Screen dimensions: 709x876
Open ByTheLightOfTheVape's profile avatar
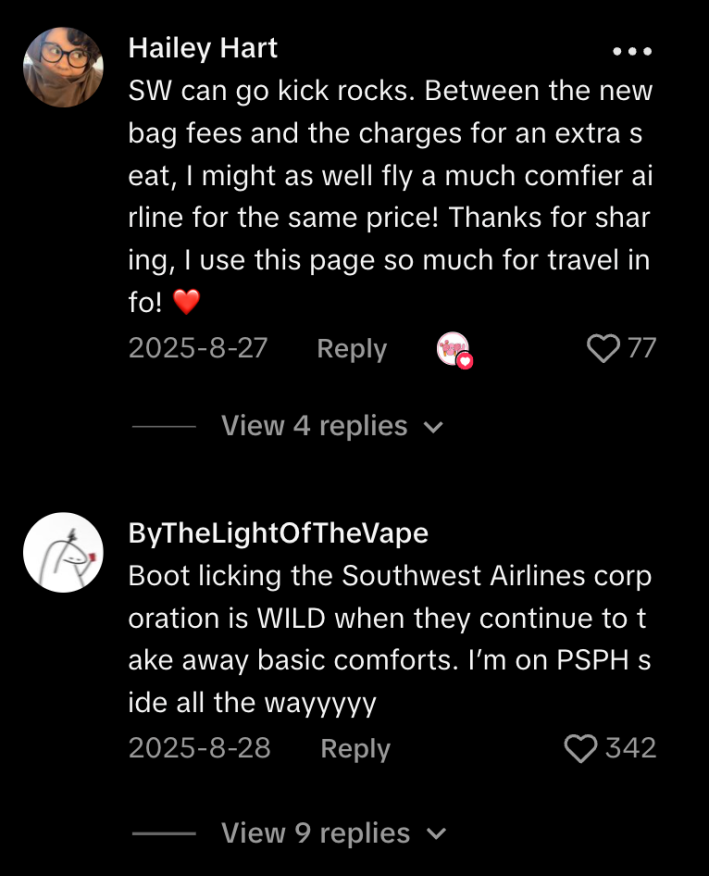63,553
